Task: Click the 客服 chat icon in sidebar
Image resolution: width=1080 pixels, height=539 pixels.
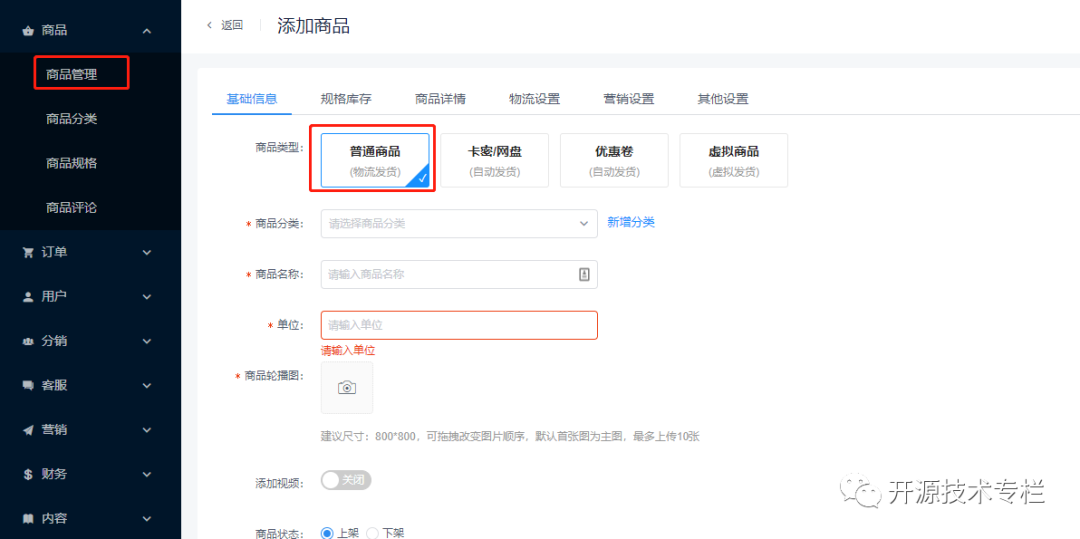Action: point(28,385)
